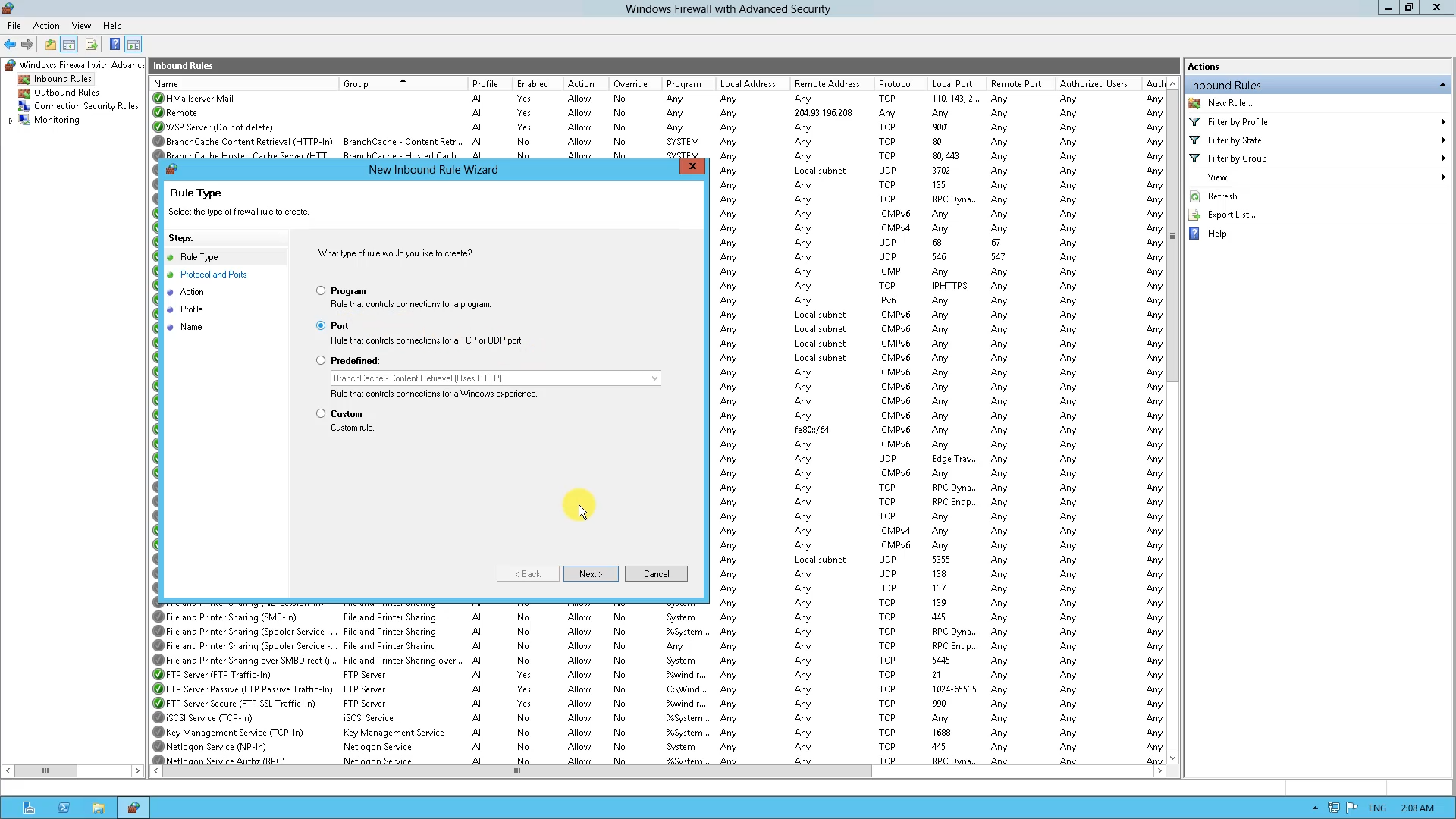
Task: Click the Next button in the wizard
Action: click(591, 574)
